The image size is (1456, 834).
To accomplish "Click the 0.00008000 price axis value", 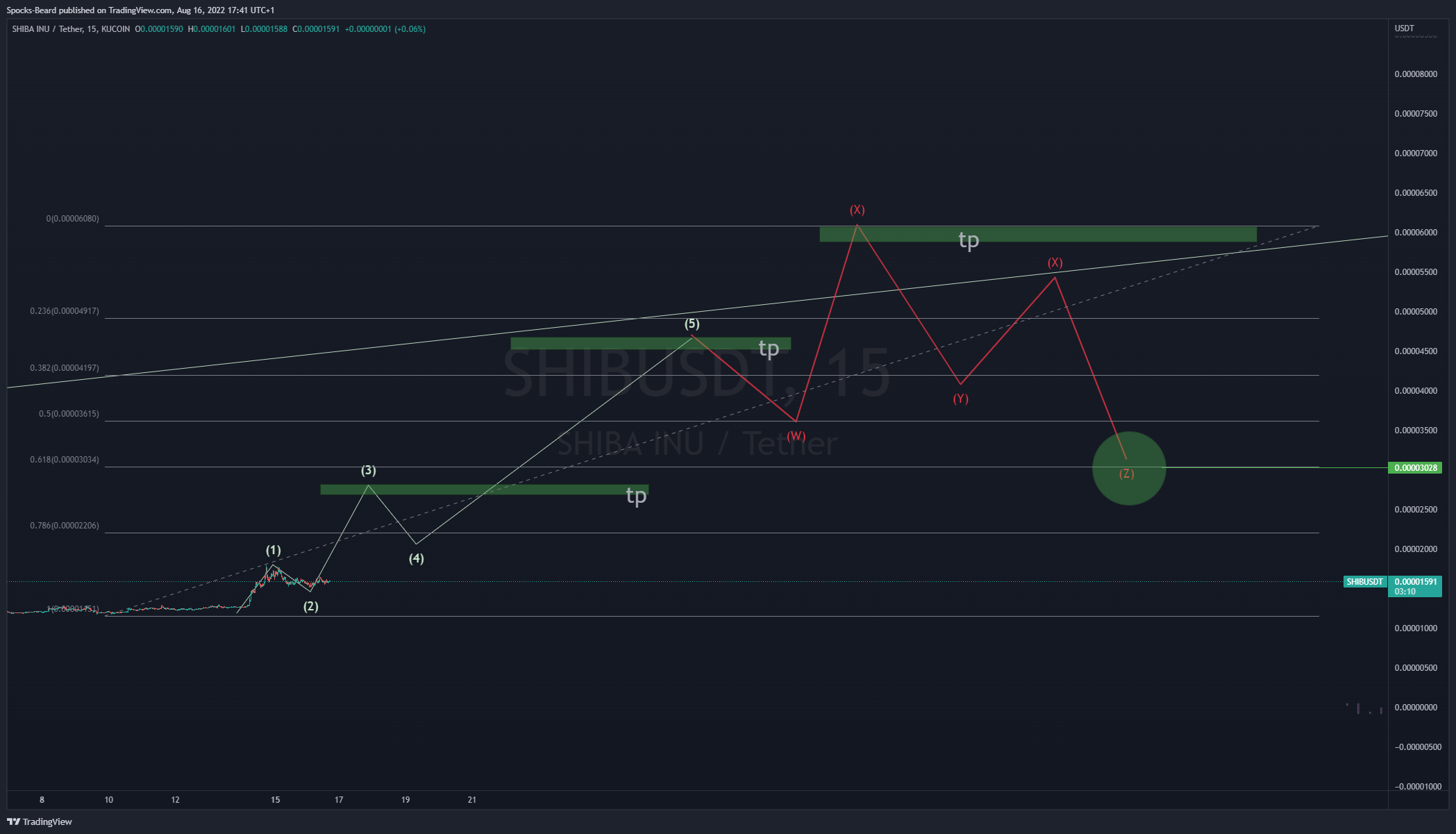I will point(1416,74).
